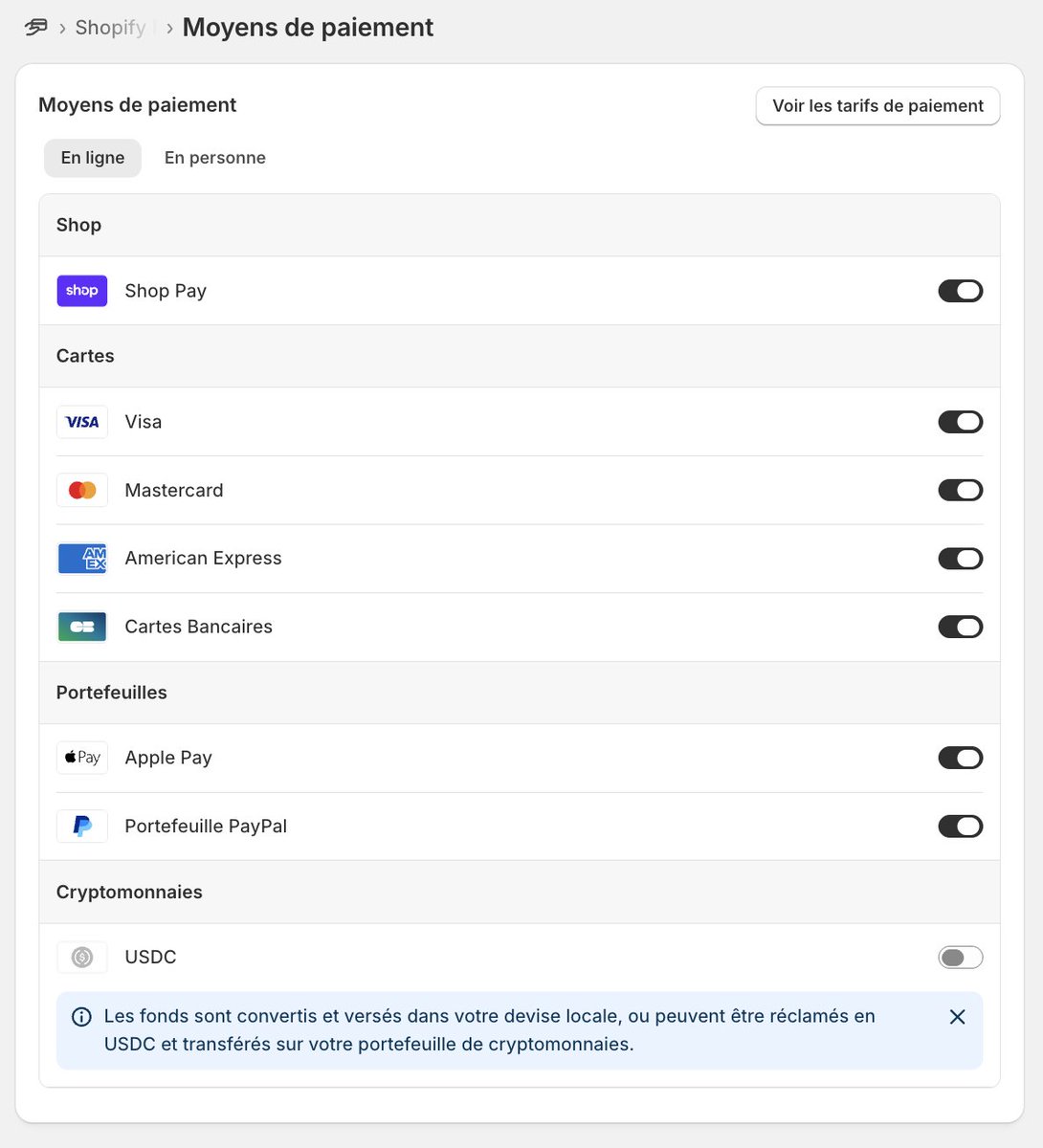Image resolution: width=1043 pixels, height=1148 pixels.
Task: Click the Cartes section header
Action: tap(520, 356)
